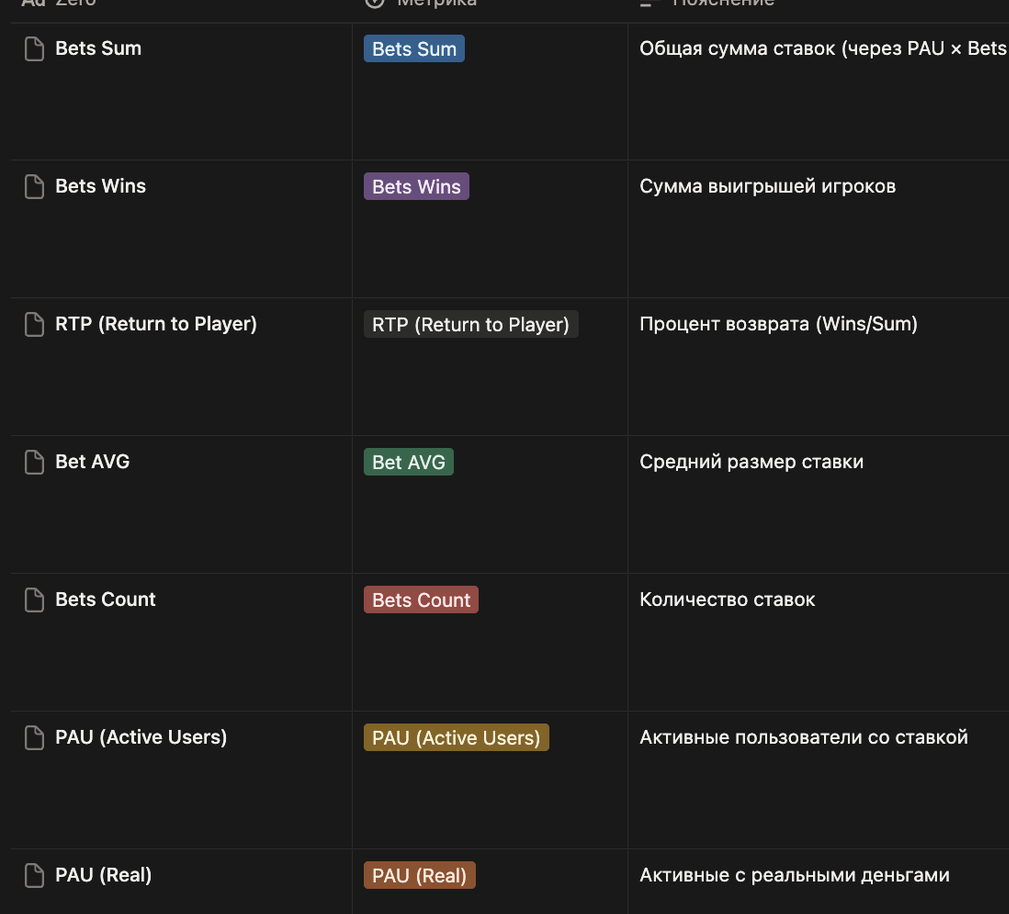Select the PAU (Active Users) page icon
Screen dimensions: 1009x914
click(x=34, y=738)
